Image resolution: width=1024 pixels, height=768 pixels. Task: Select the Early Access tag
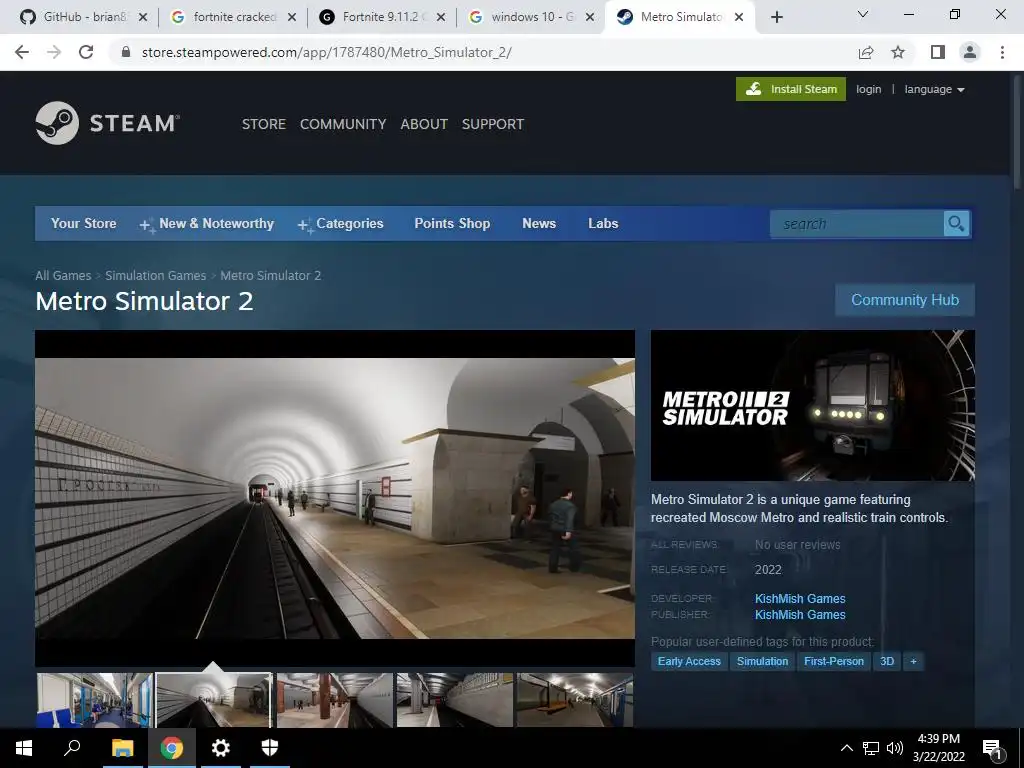coord(689,662)
